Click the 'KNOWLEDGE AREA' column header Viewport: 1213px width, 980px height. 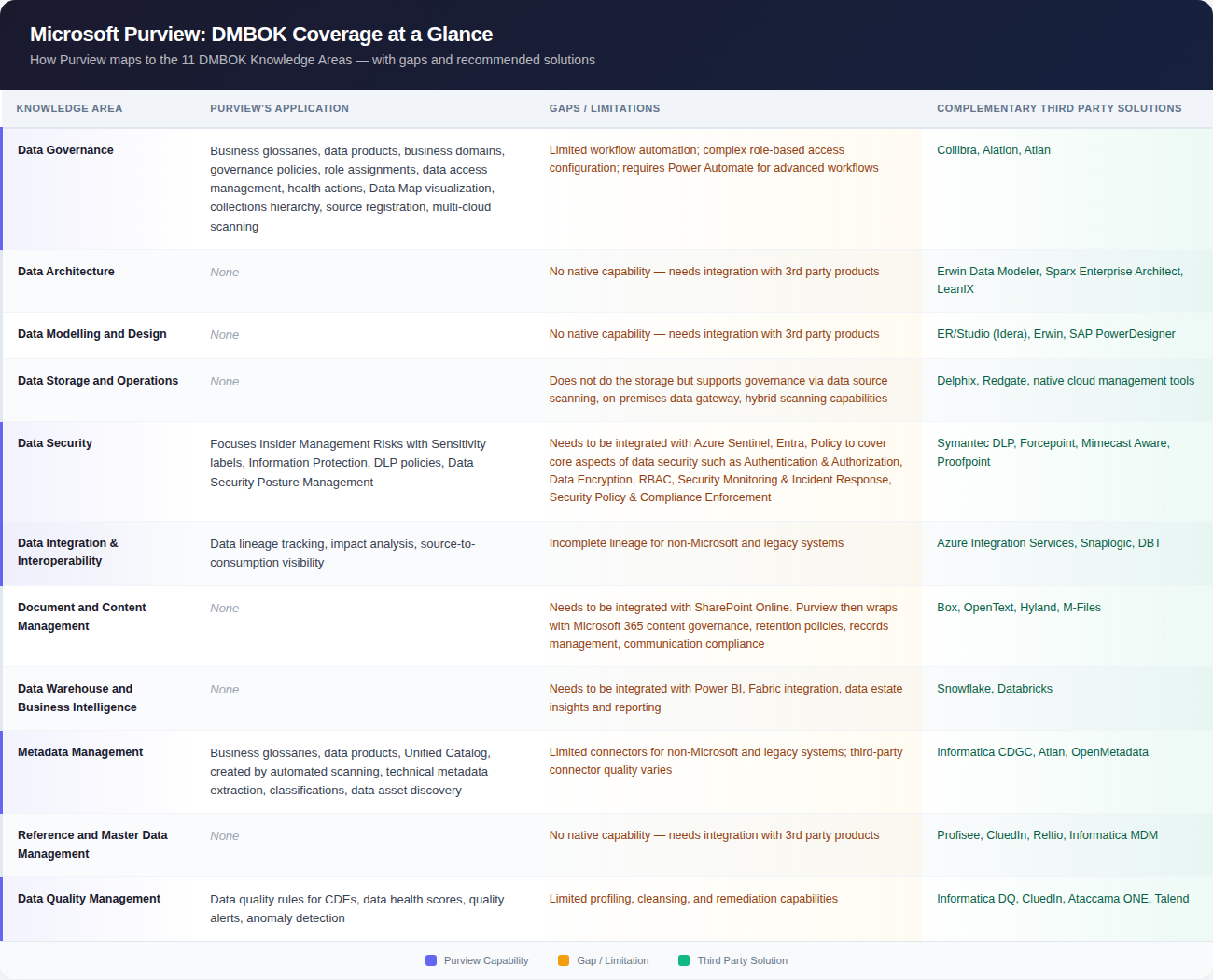pos(69,108)
